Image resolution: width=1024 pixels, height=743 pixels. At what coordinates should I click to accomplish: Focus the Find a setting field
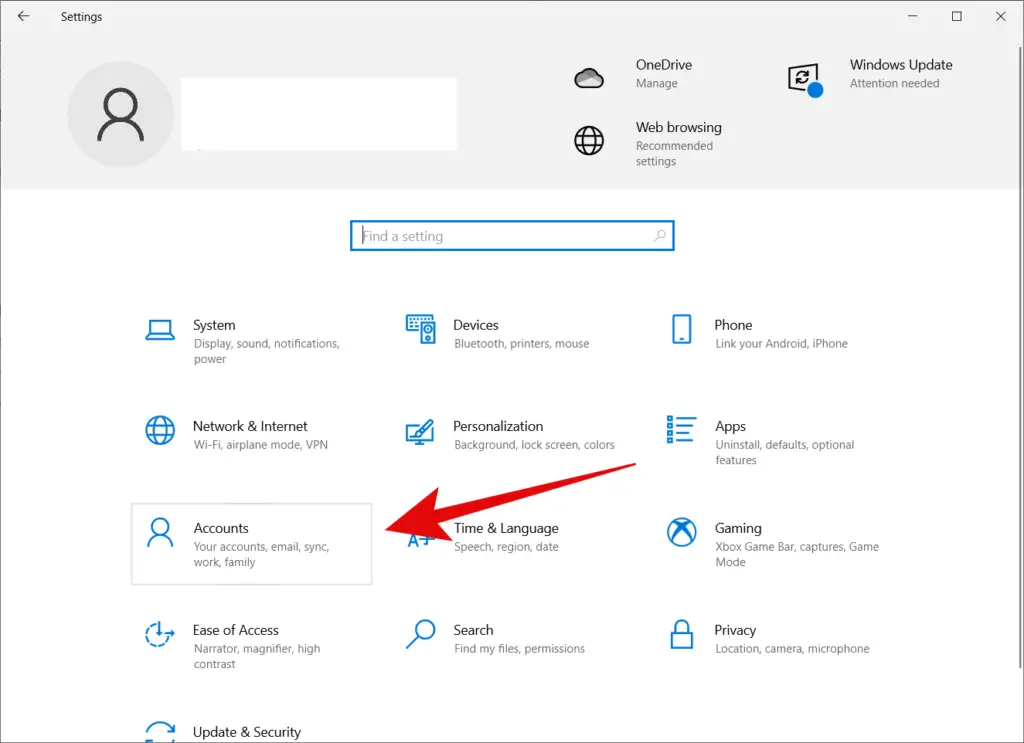point(512,236)
